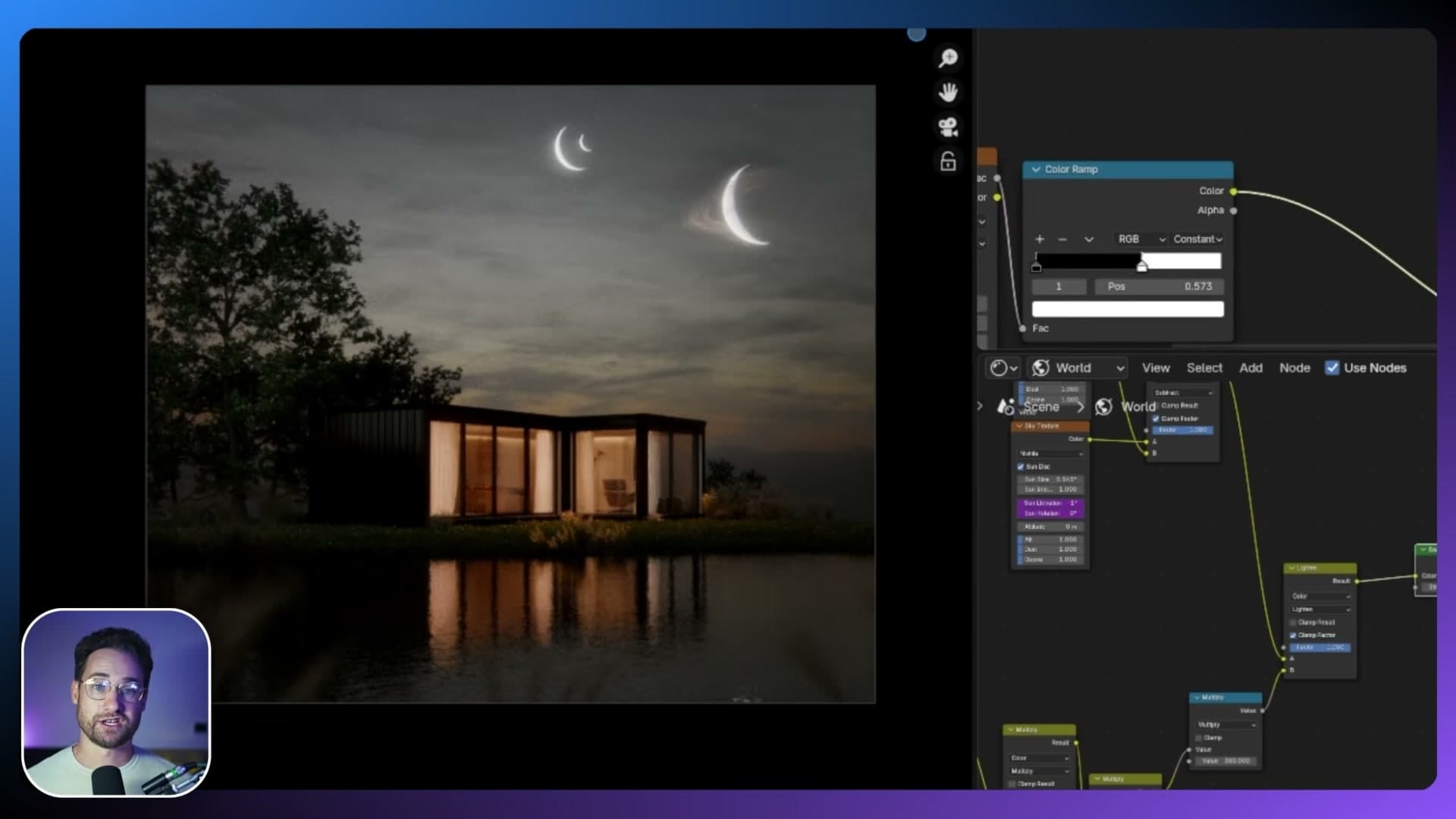Click the Scene breadcrumb label
Screen dimensions: 1456x819
1041,406
